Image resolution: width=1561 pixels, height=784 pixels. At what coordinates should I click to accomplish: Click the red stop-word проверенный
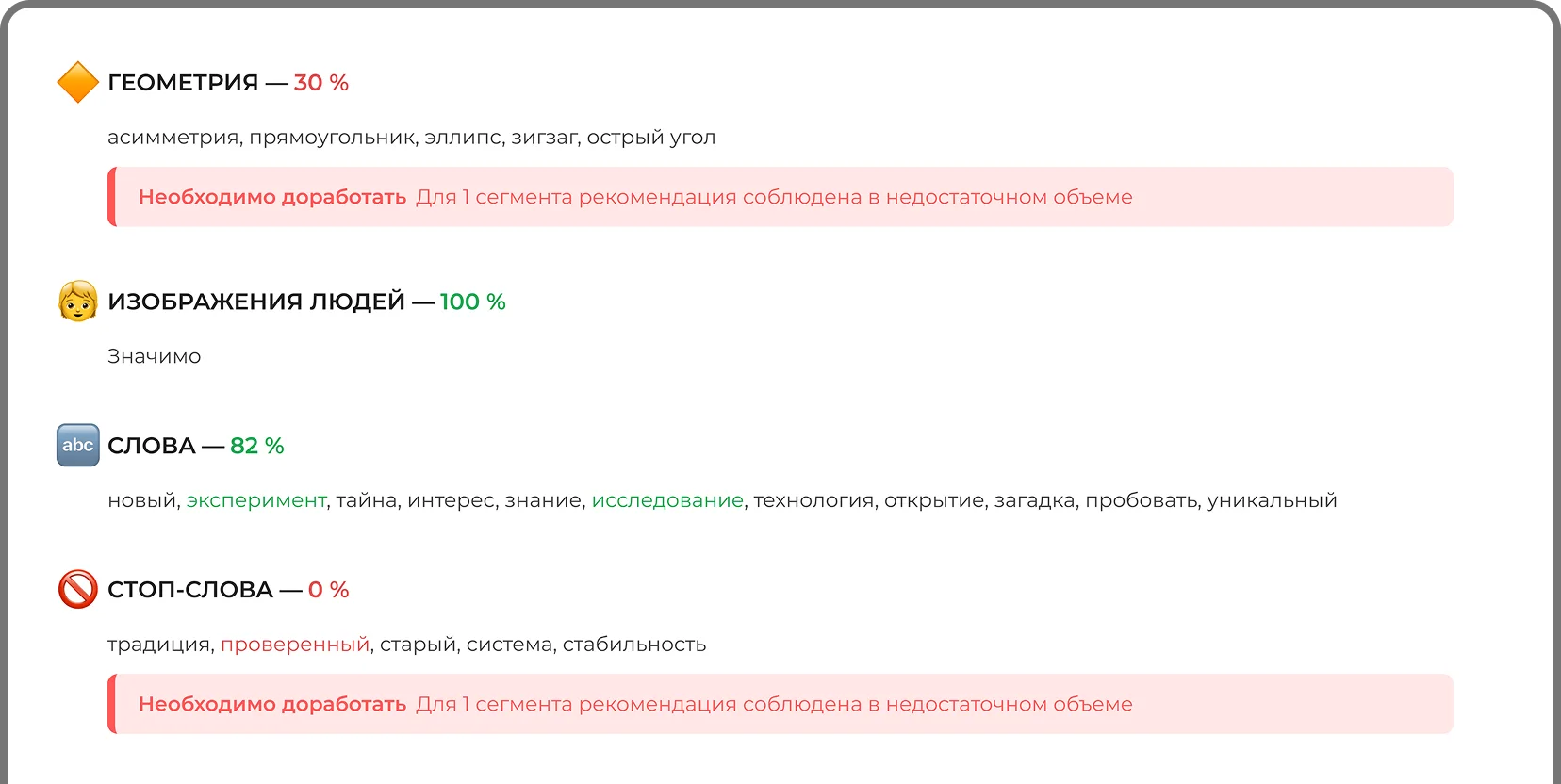pyautogui.click(x=294, y=645)
